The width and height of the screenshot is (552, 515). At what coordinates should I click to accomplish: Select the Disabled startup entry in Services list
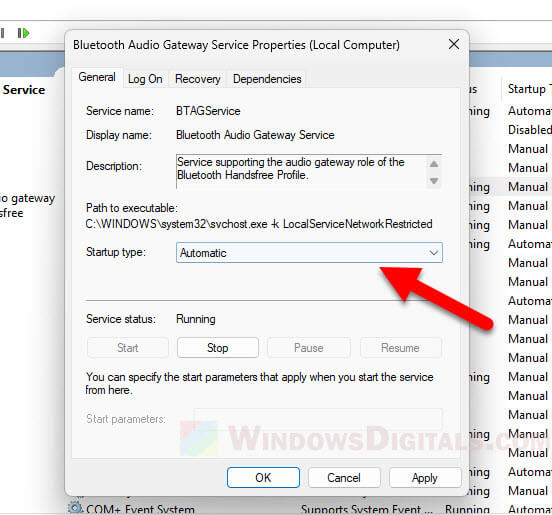pos(529,130)
